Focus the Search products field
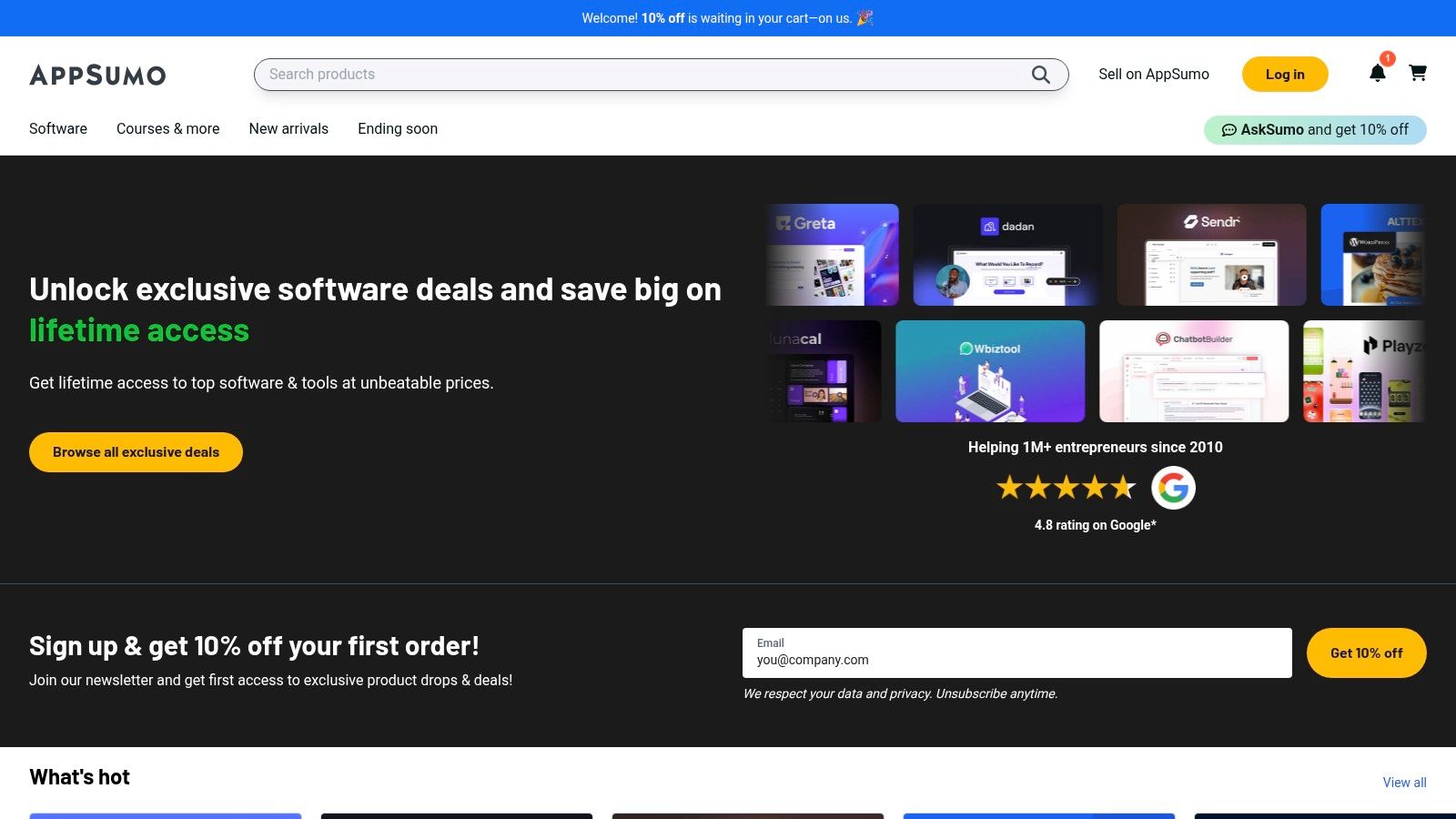The height and width of the screenshot is (819, 1456). (661, 75)
